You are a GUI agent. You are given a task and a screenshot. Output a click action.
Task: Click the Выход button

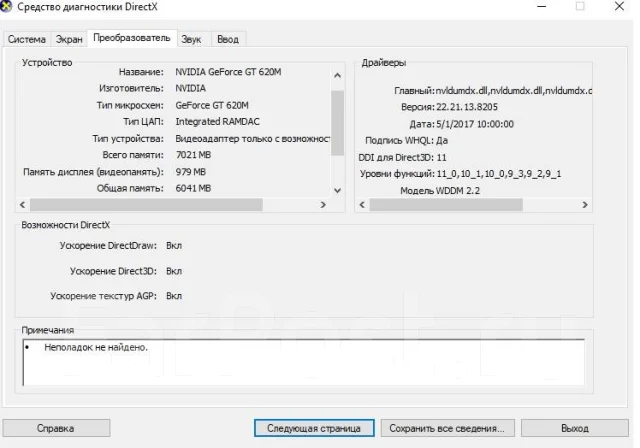point(575,428)
